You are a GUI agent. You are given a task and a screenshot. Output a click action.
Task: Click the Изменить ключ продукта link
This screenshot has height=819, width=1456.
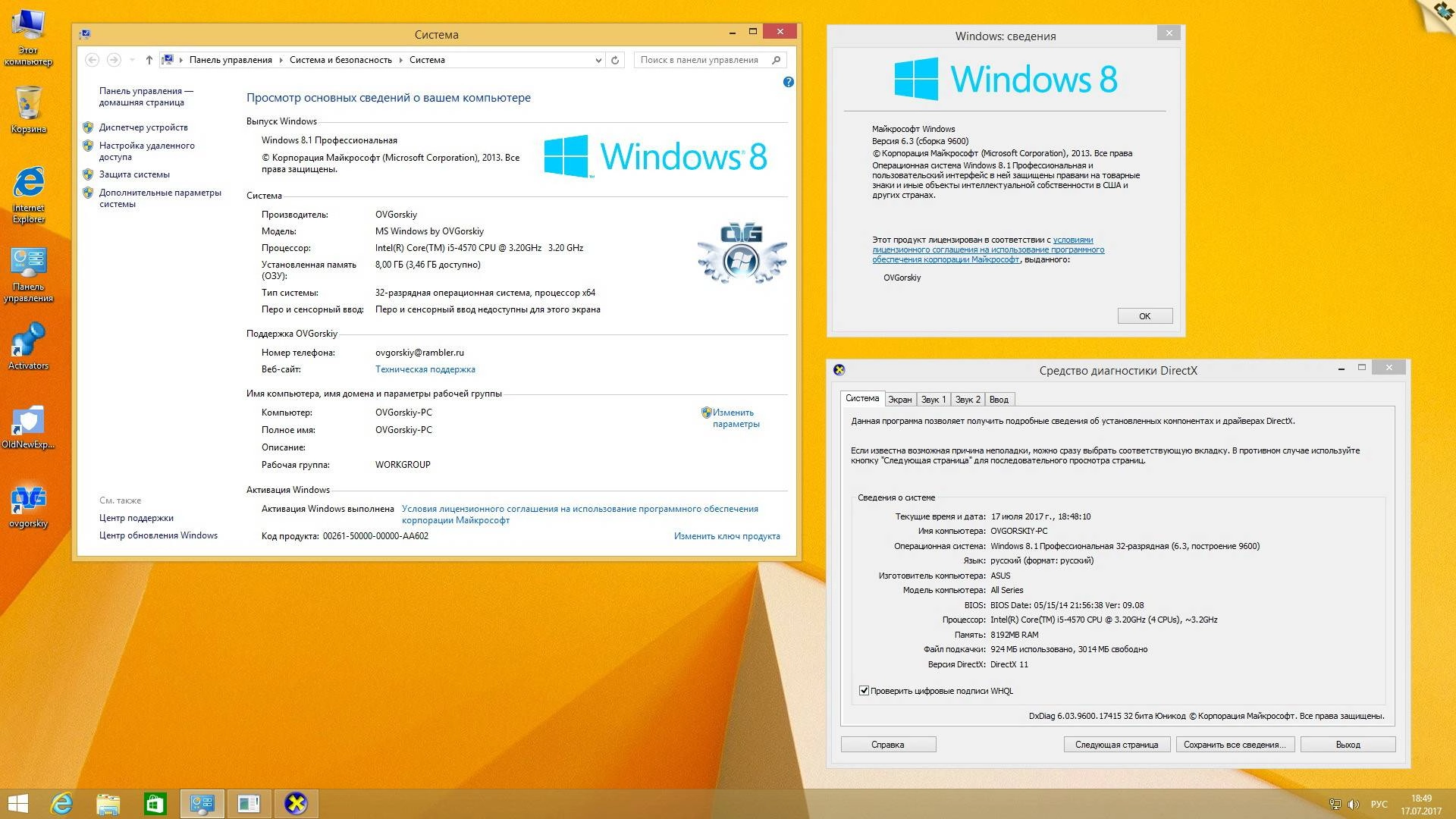(726, 536)
